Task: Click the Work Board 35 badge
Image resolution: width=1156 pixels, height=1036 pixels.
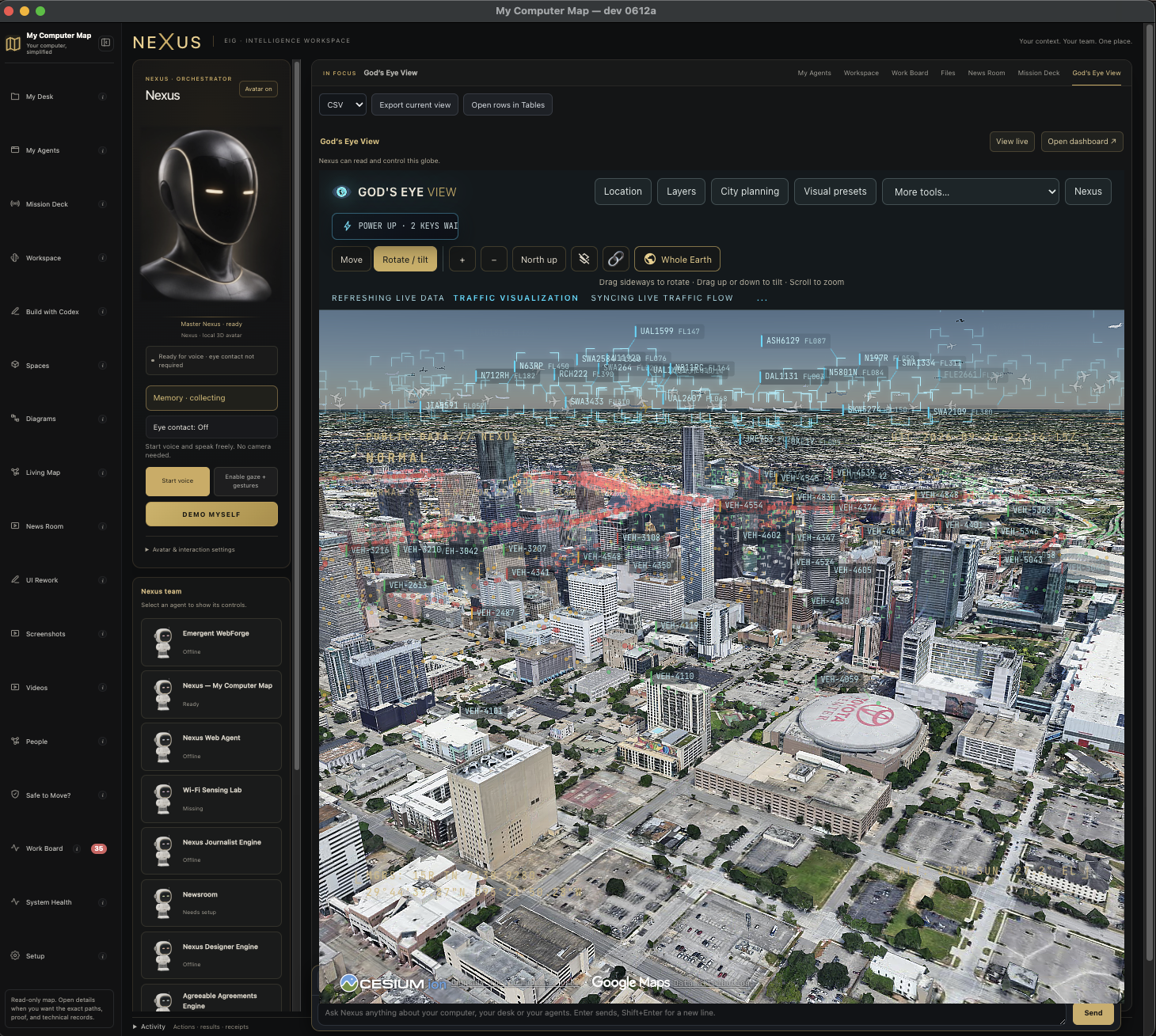Action: click(x=99, y=848)
